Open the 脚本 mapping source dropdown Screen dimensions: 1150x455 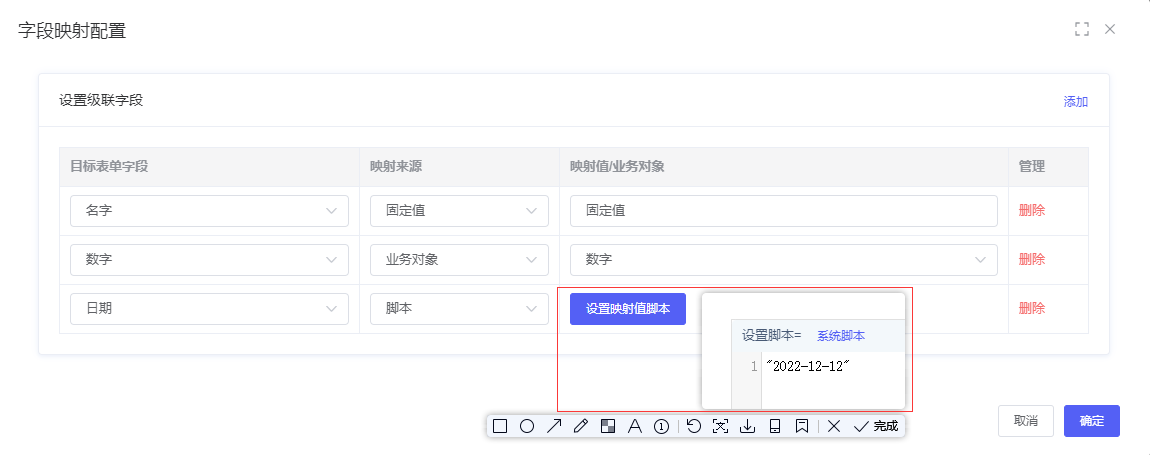pos(459,309)
